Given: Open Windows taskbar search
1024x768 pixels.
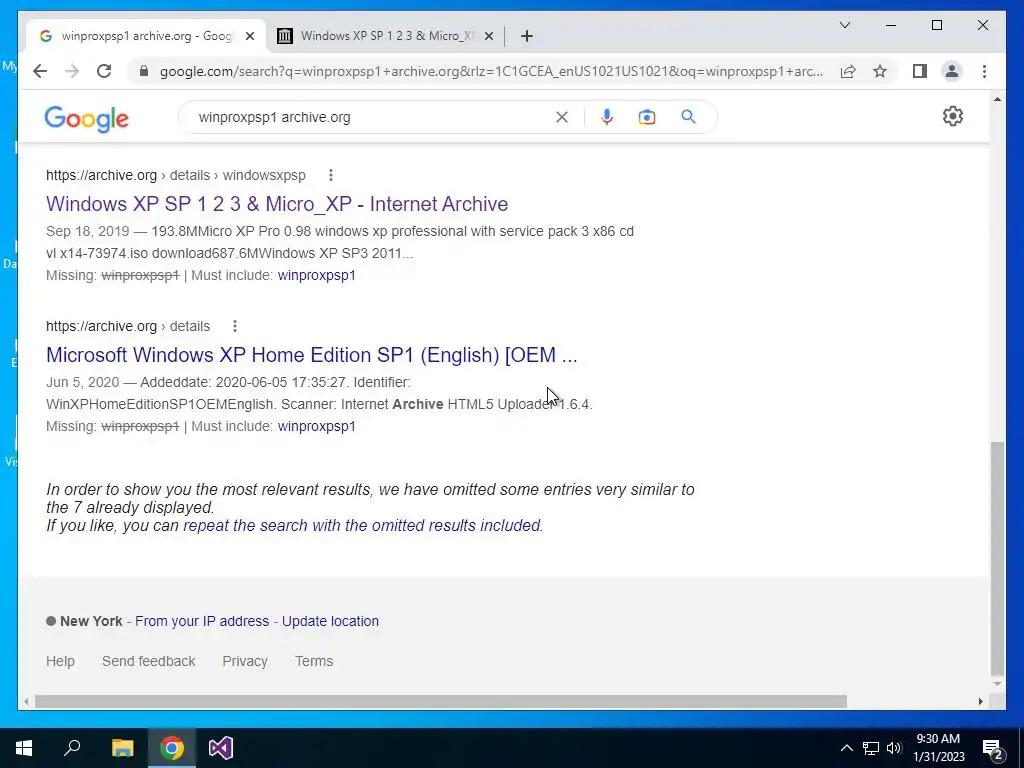Looking at the screenshot, I should (x=72, y=748).
